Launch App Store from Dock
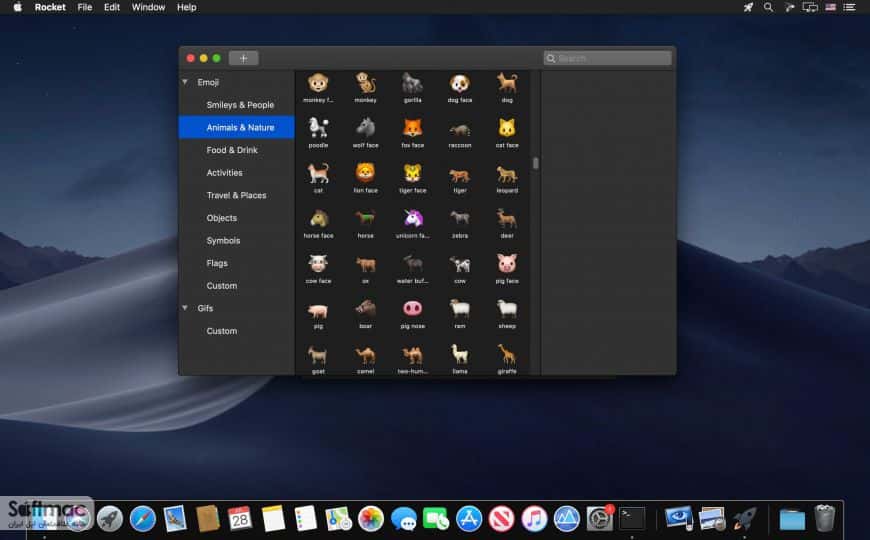The height and width of the screenshot is (540, 870). point(469,519)
